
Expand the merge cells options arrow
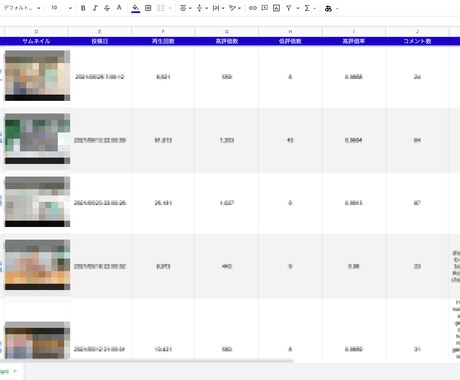[x=170, y=8]
